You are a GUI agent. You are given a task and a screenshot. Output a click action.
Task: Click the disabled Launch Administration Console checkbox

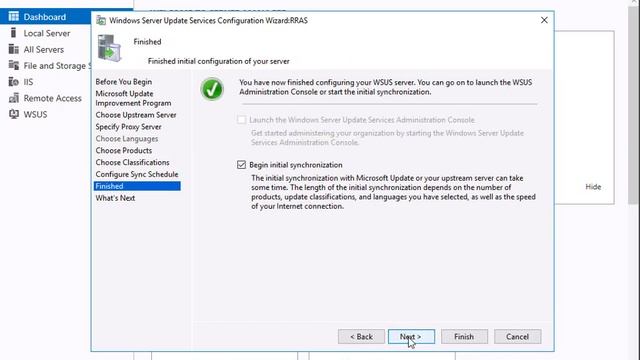point(241,120)
